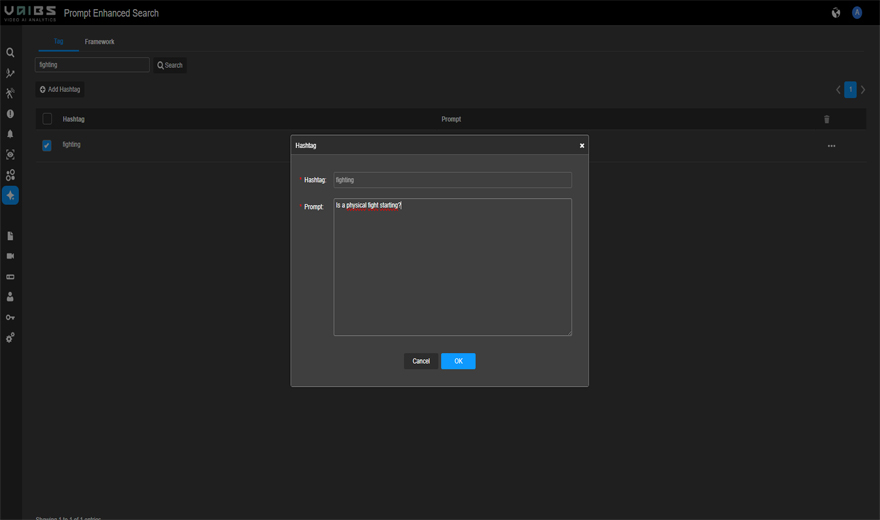Image resolution: width=880 pixels, height=520 pixels.
Task: Toggle the select-all checkbox in Hashtag header
Action: tap(47, 119)
